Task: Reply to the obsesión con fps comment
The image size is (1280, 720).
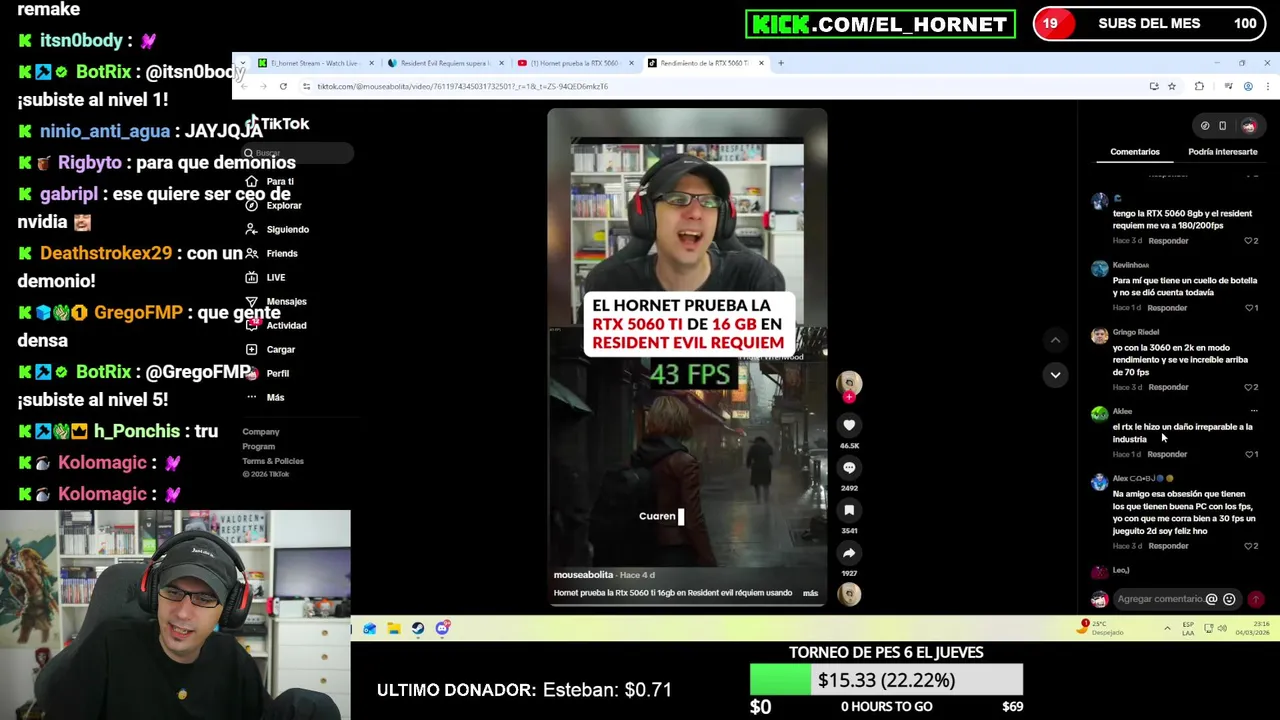Action: point(1168,546)
